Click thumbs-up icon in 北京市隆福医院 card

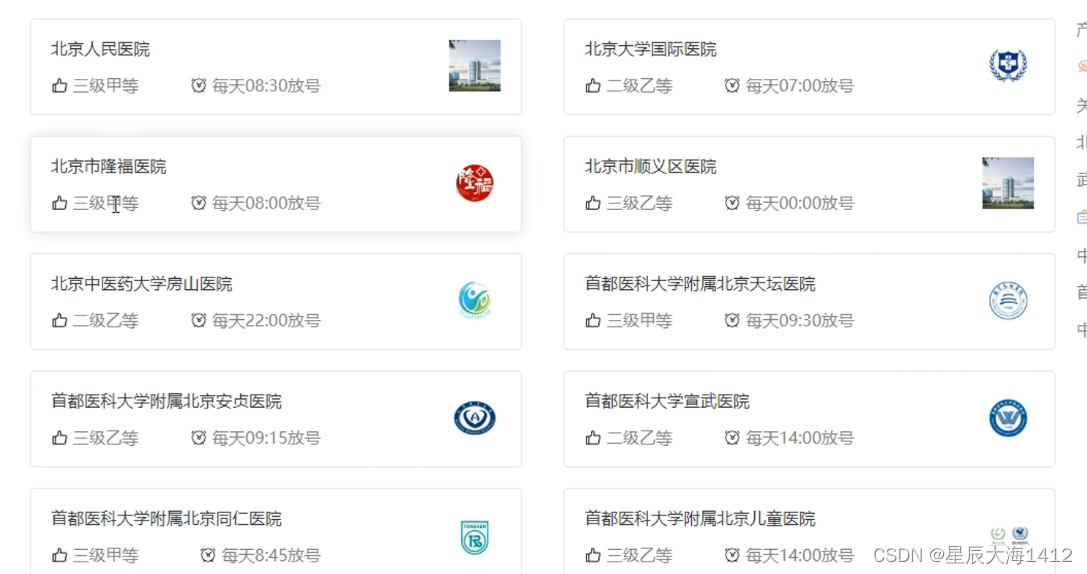(x=60, y=203)
